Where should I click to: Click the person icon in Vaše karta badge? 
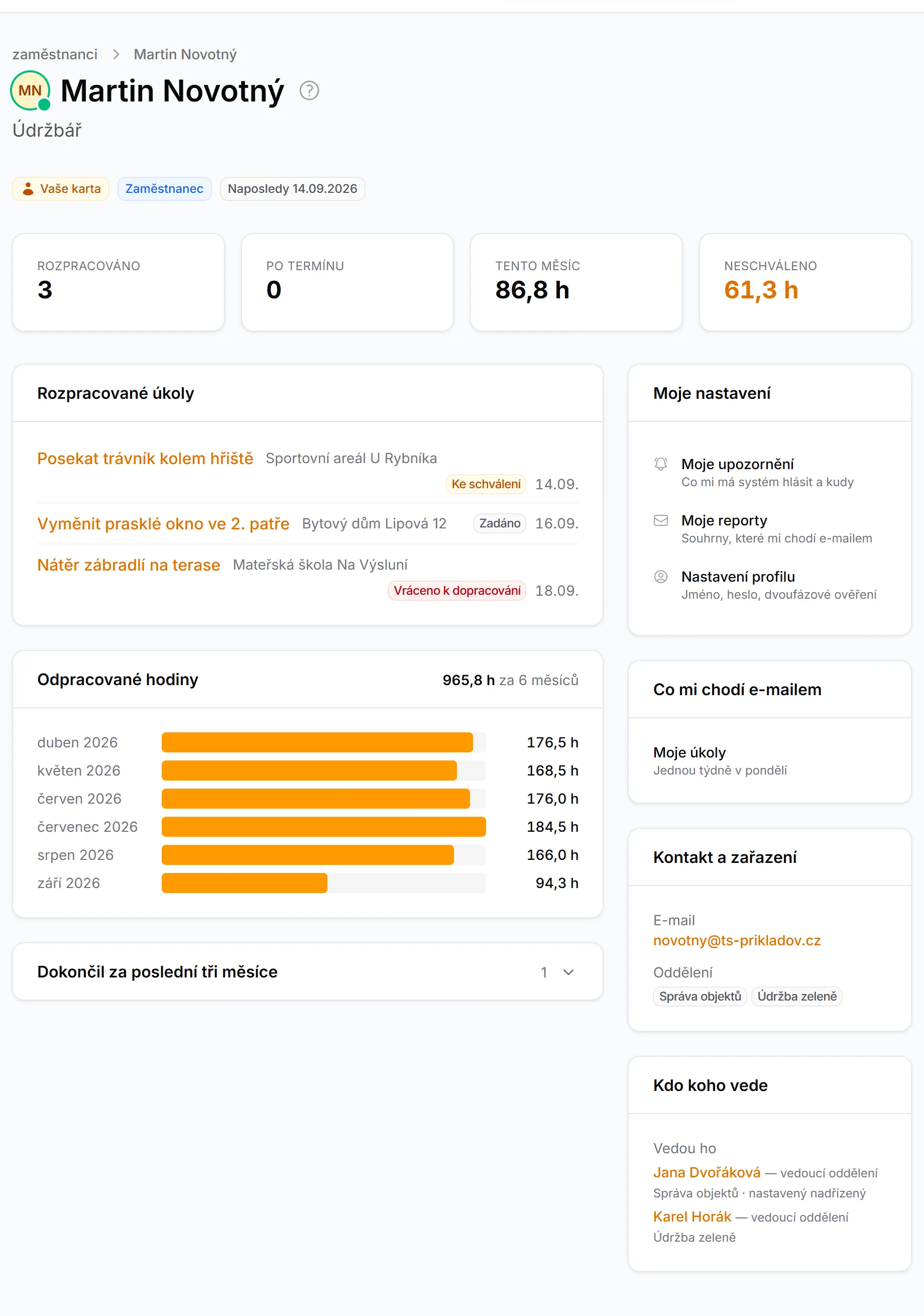click(x=28, y=188)
